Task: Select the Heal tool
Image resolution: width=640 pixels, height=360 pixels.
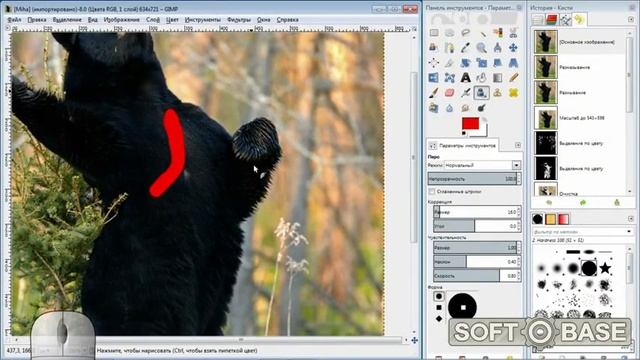Action: point(513,93)
